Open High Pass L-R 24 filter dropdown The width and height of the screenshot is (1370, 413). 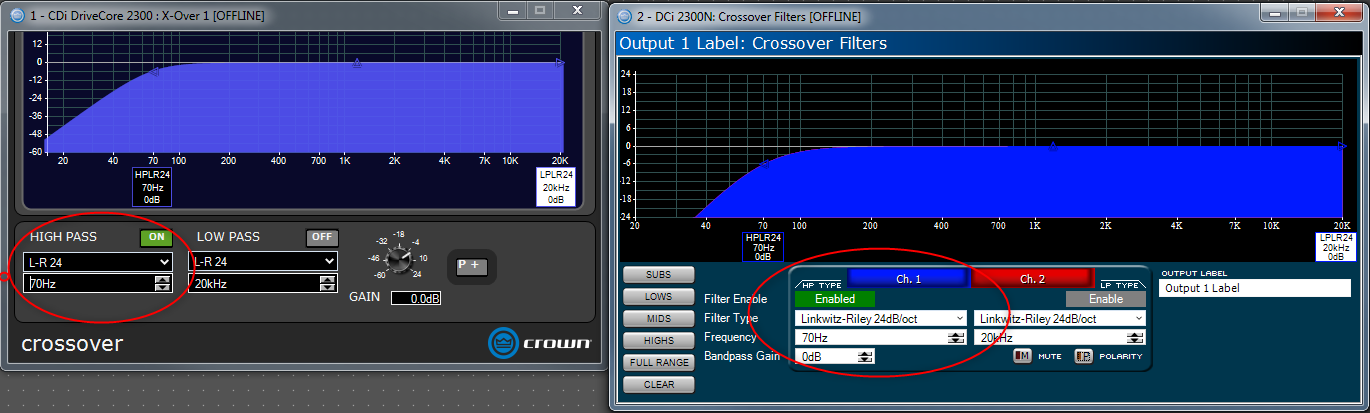(98, 261)
